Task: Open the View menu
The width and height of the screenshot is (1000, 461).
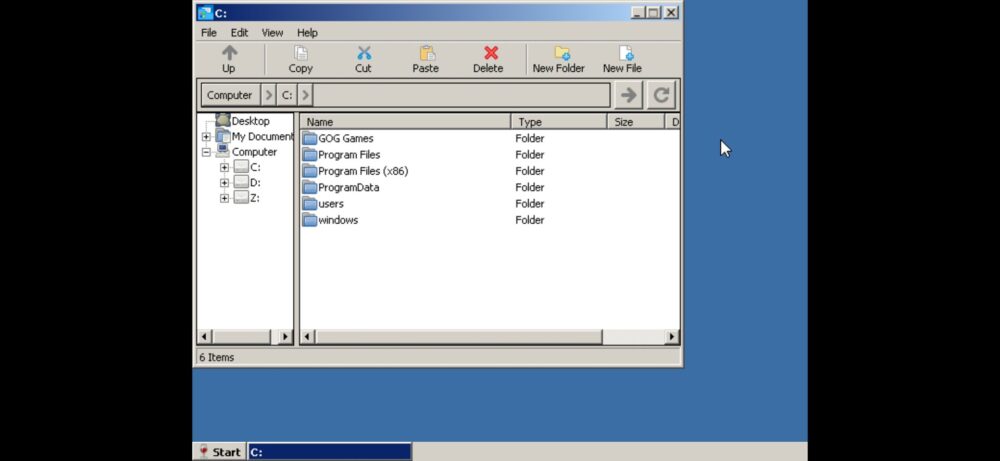Action: 272,33
